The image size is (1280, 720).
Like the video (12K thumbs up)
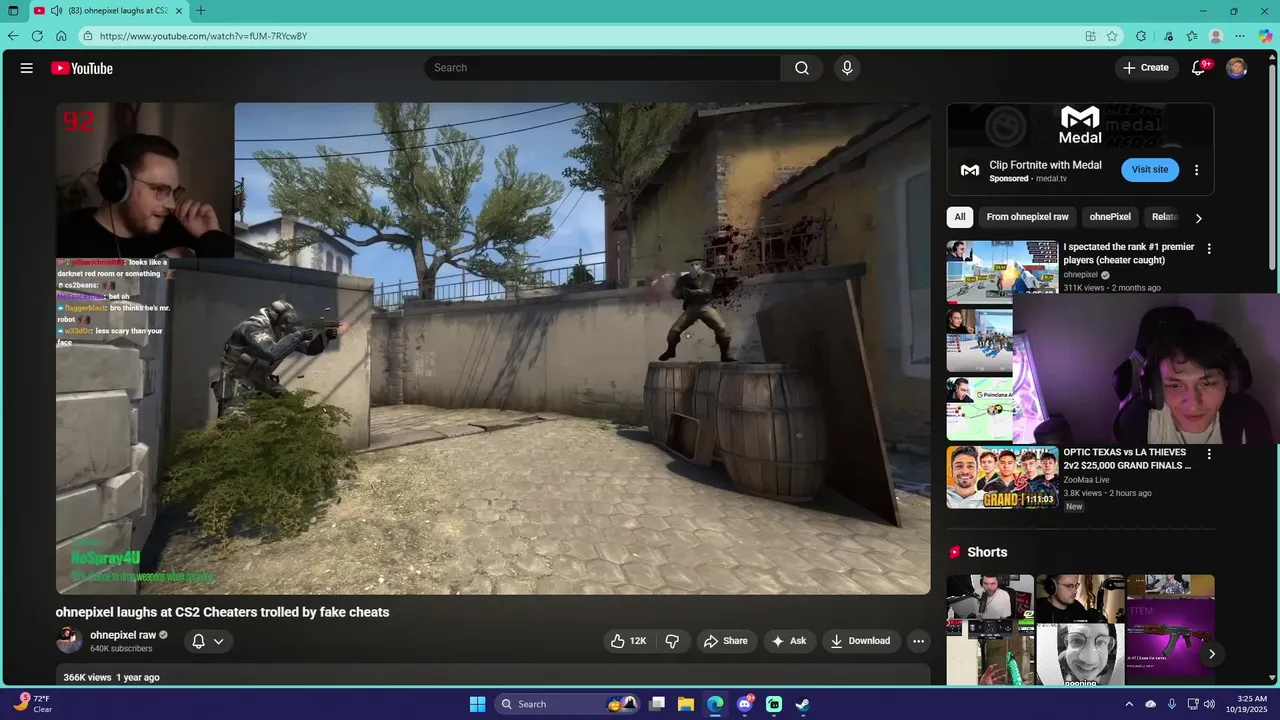point(628,641)
